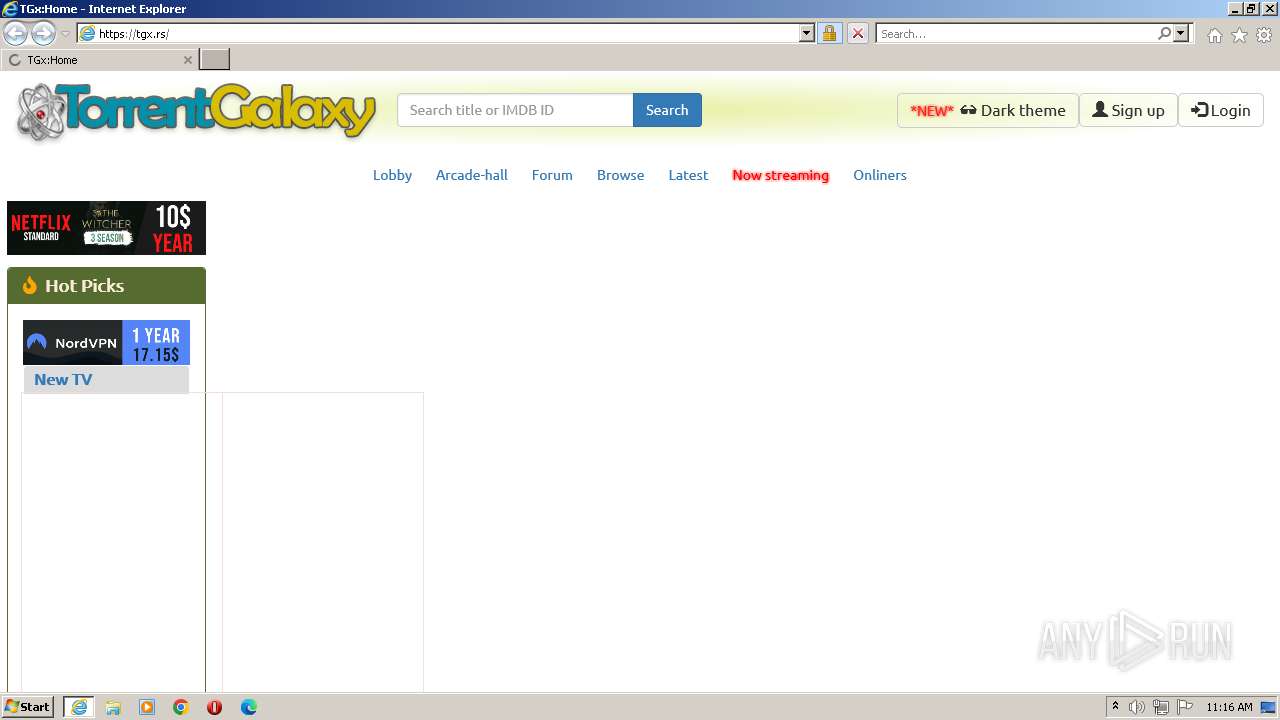
Task: Open Favorites with the star icon
Action: (1239, 35)
